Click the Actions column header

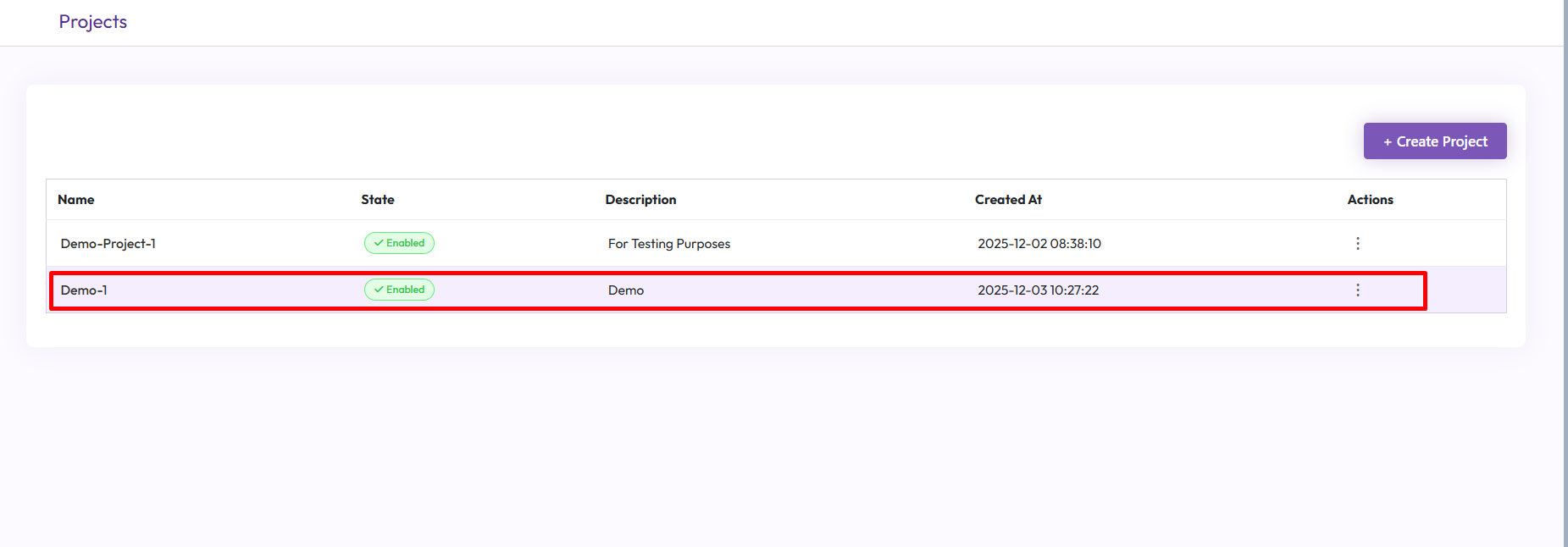pos(1369,200)
